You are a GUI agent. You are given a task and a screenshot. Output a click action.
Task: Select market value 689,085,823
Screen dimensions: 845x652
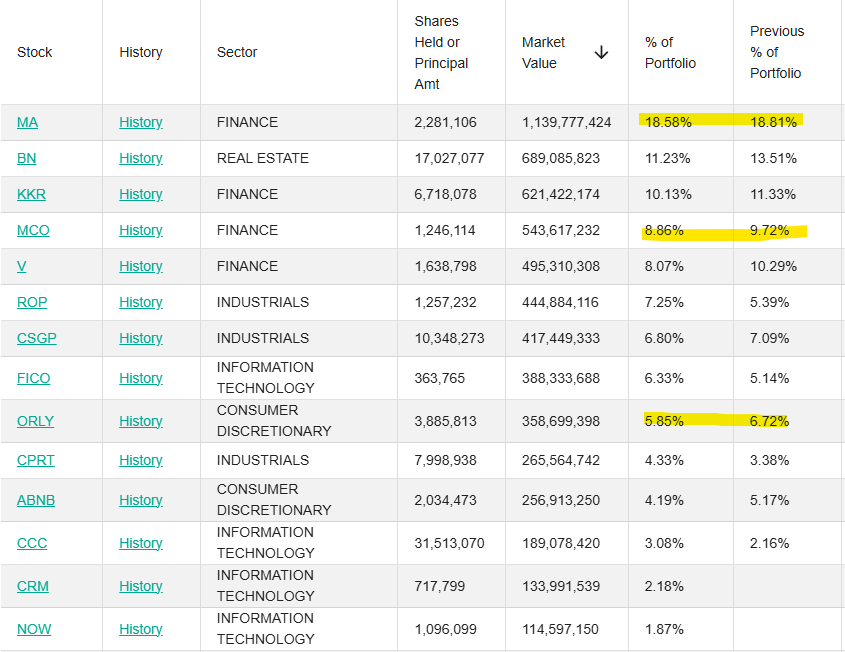[x=560, y=158]
